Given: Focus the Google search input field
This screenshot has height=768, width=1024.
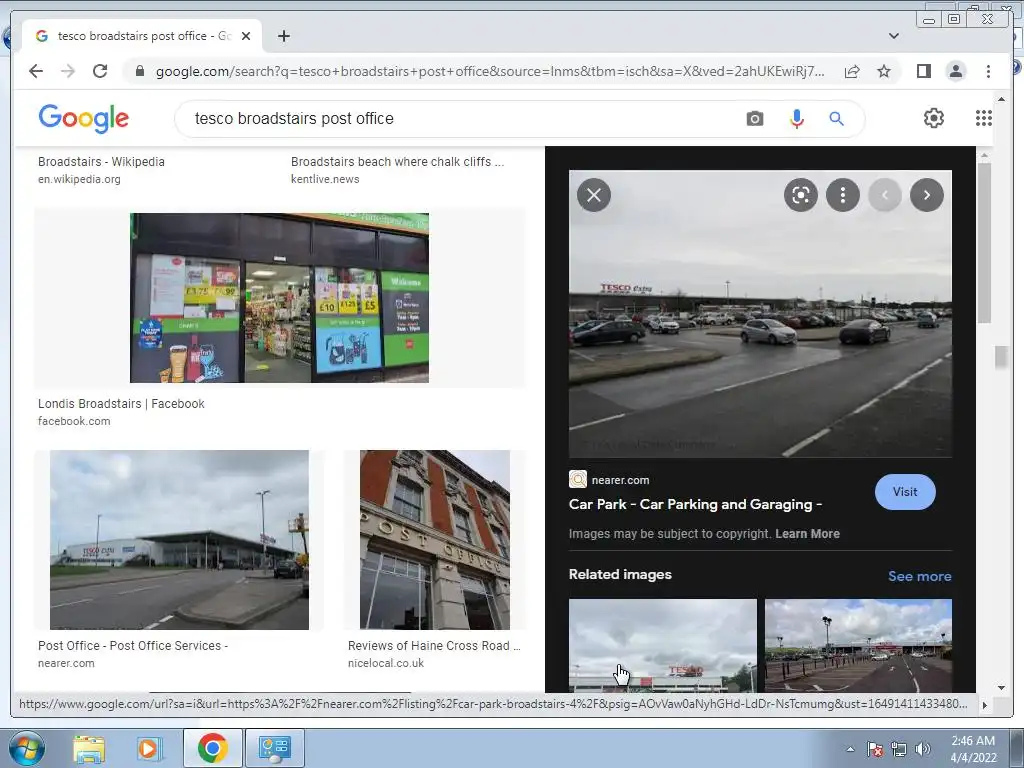Looking at the screenshot, I should (457, 119).
